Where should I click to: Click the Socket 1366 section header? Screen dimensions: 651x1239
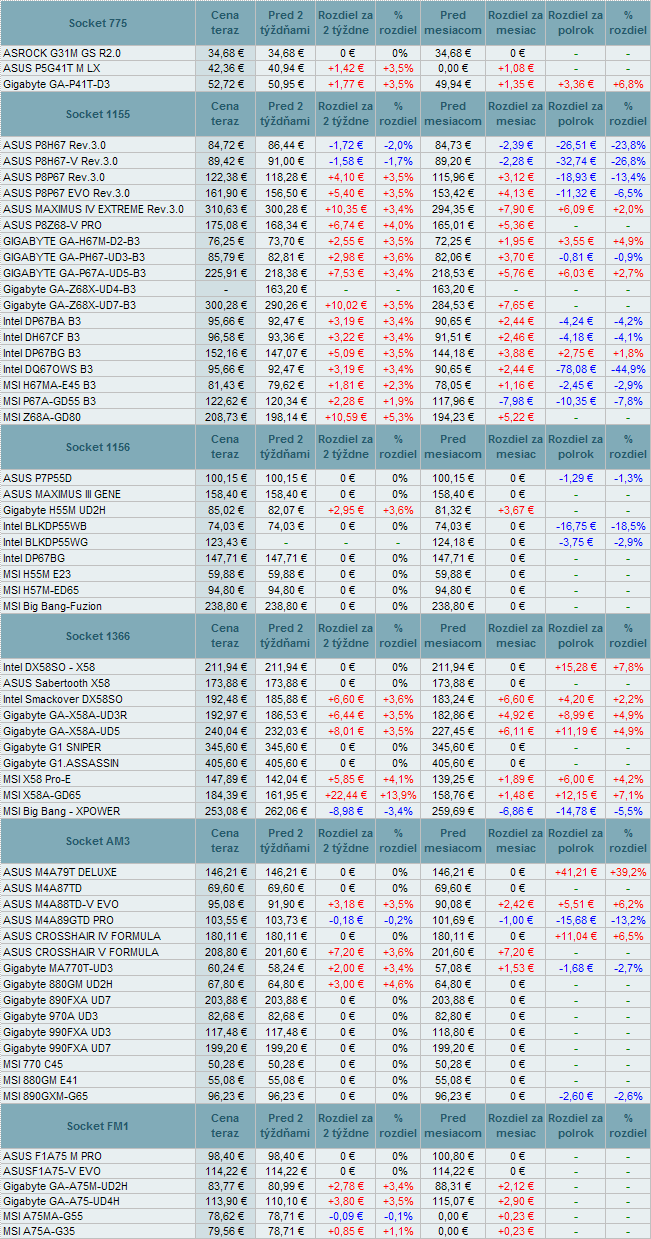tap(98, 636)
